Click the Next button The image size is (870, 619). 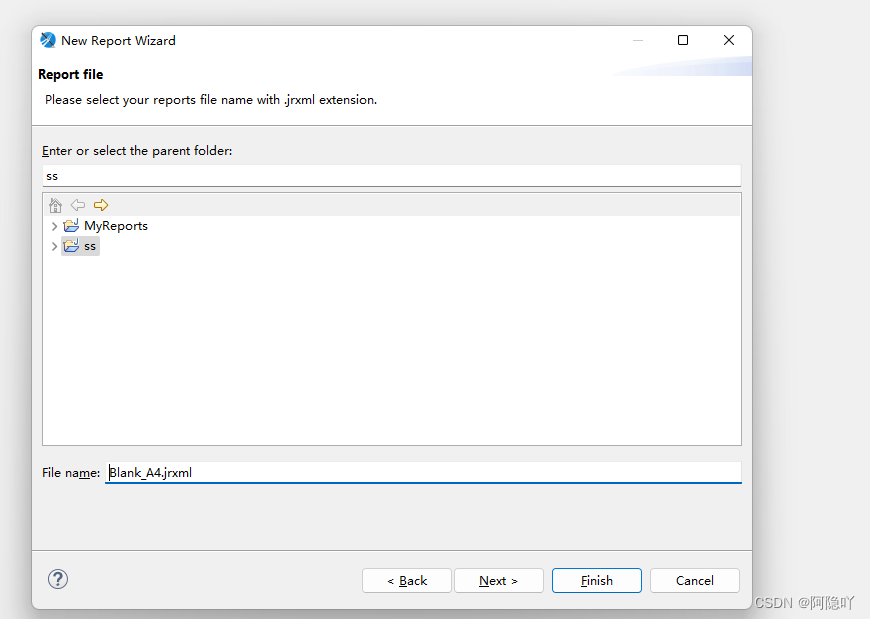point(498,580)
